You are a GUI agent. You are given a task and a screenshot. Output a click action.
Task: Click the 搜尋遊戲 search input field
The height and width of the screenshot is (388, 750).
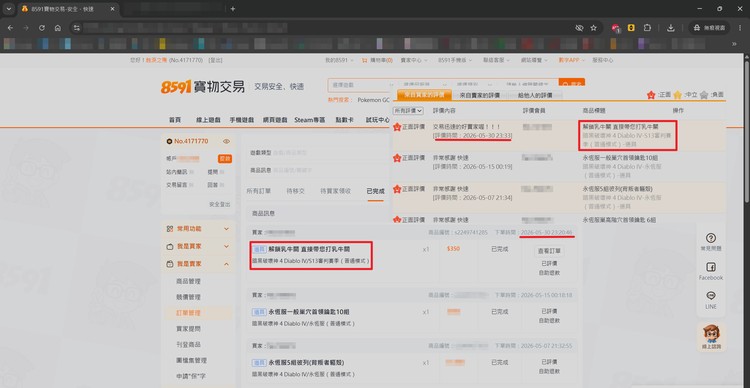361,85
